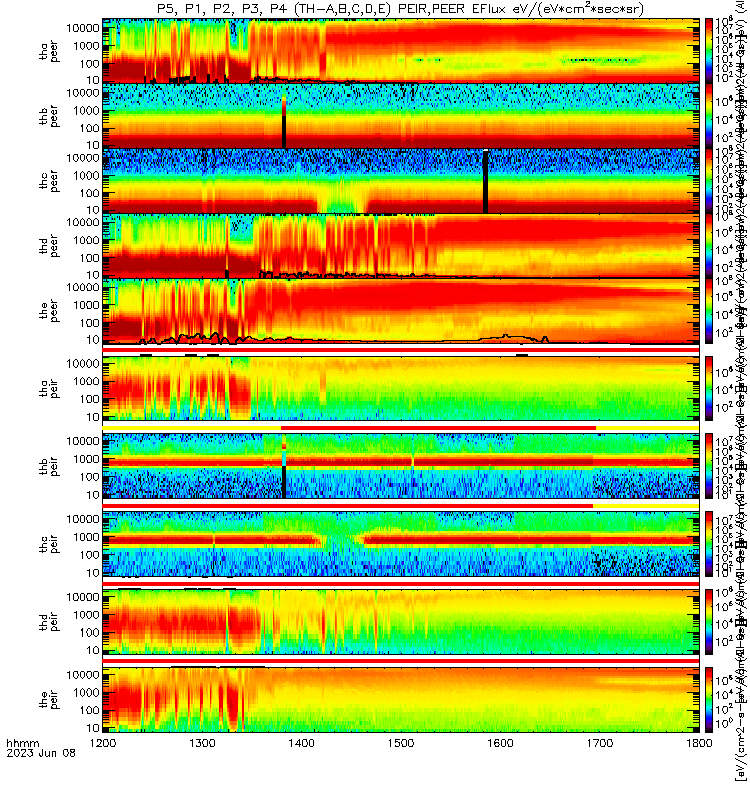Select the 'thb peer' panel label

(x=49, y=116)
